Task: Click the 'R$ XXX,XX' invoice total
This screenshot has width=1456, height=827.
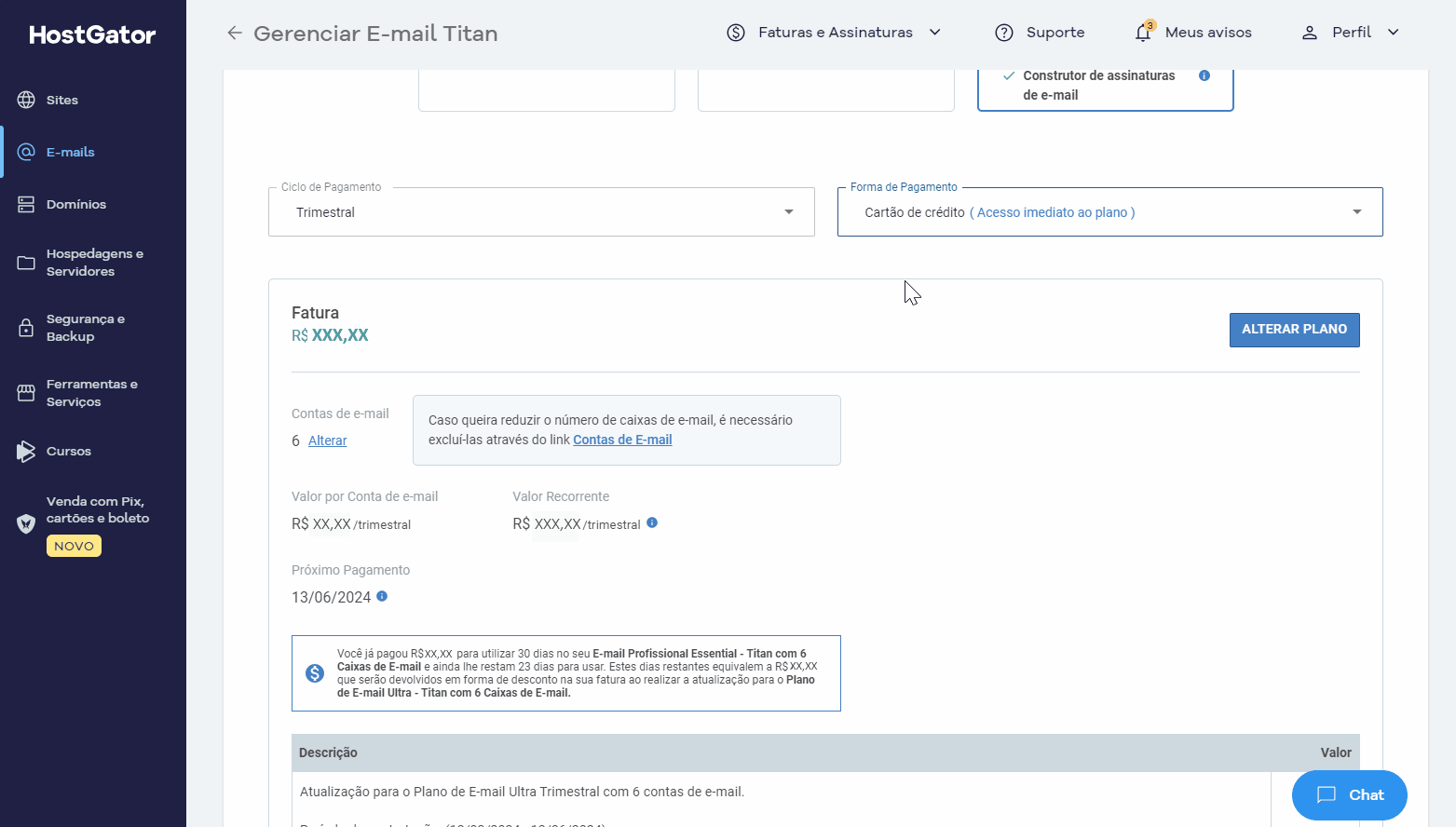Action: [330, 335]
